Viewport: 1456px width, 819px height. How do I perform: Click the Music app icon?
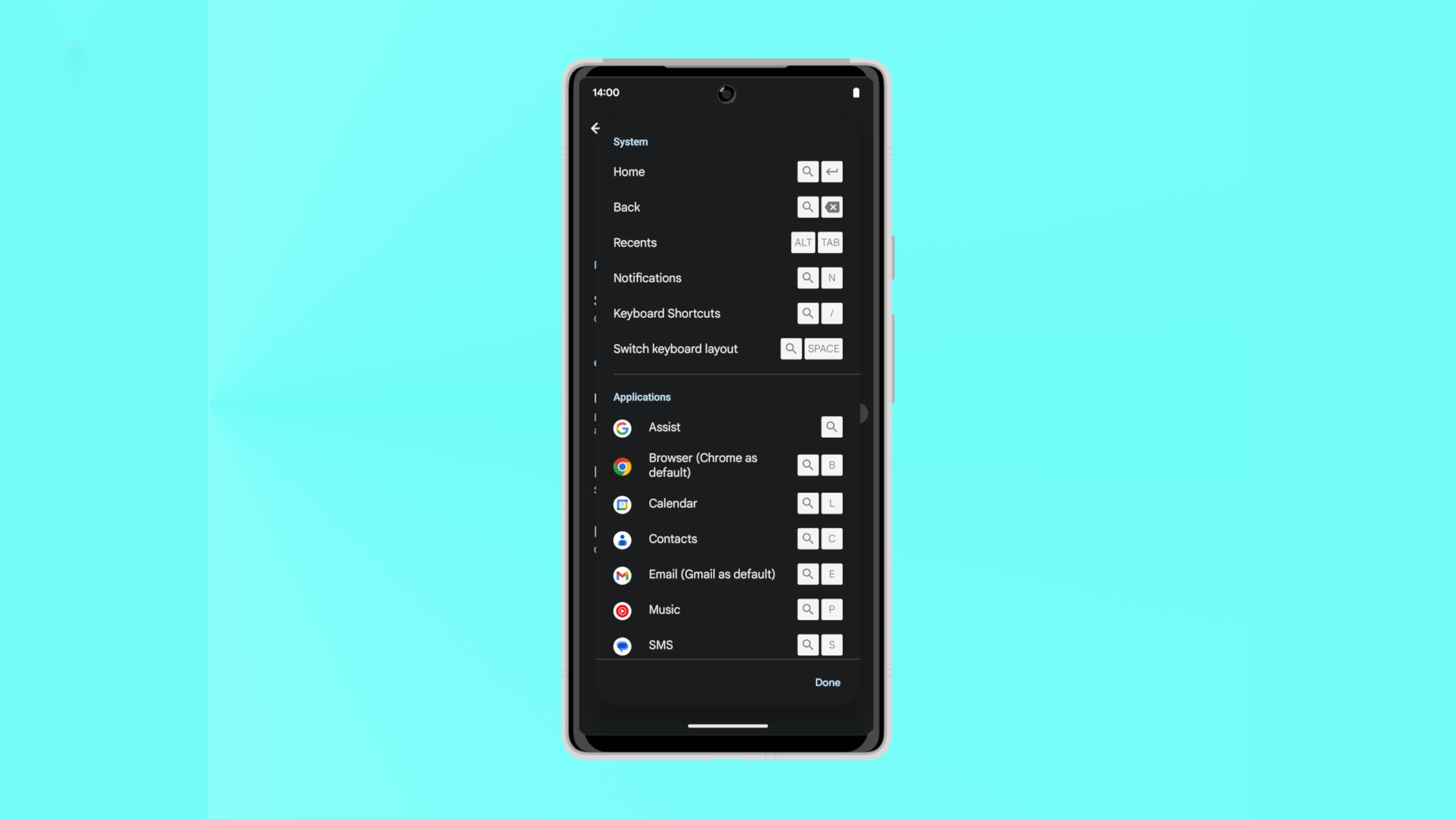(x=622, y=609)
